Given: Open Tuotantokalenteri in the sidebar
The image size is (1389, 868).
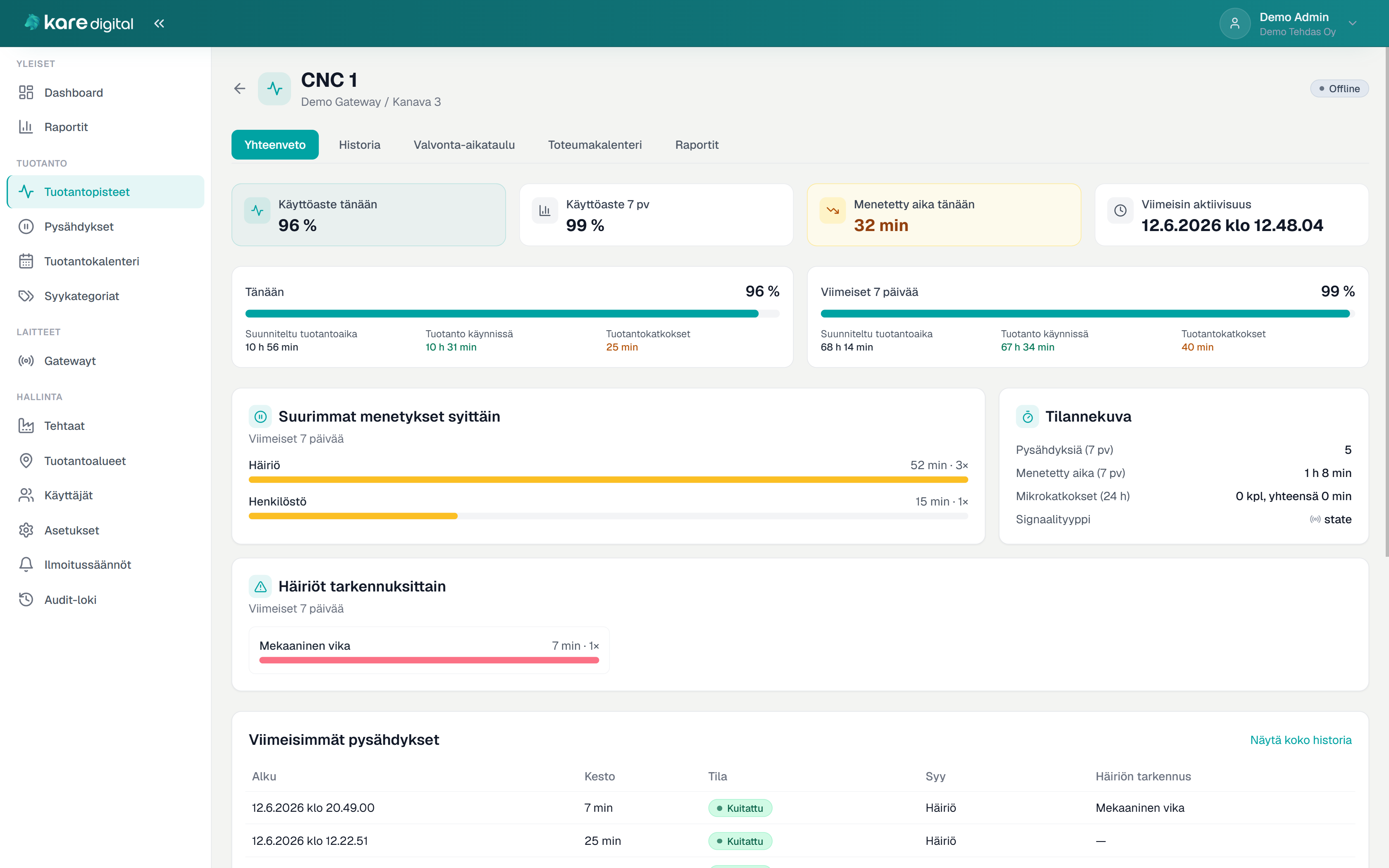Looking at the screenshot, I should (105, 261).
